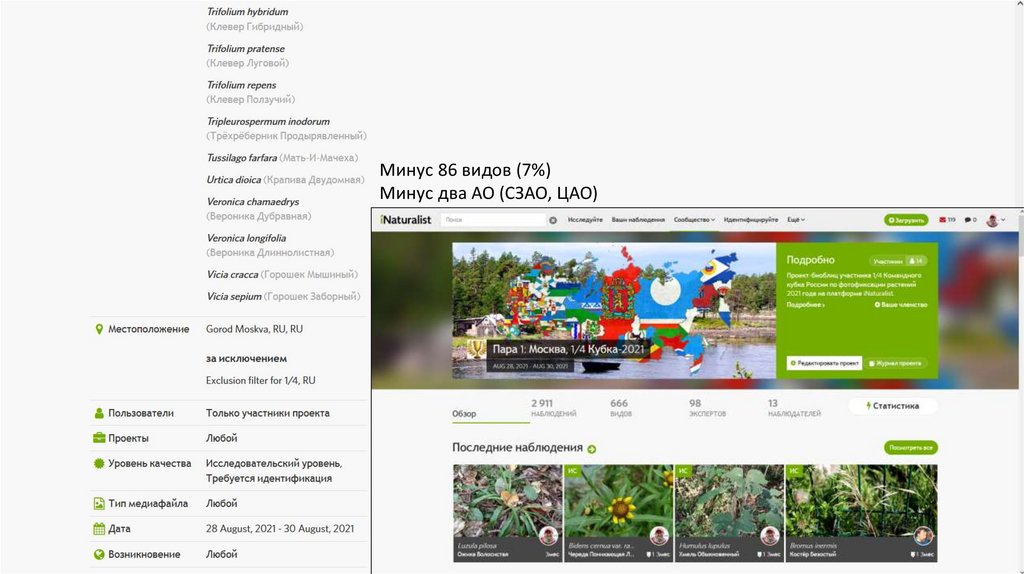
Task: Click the Участники members badge
Action: pos(898,261)
